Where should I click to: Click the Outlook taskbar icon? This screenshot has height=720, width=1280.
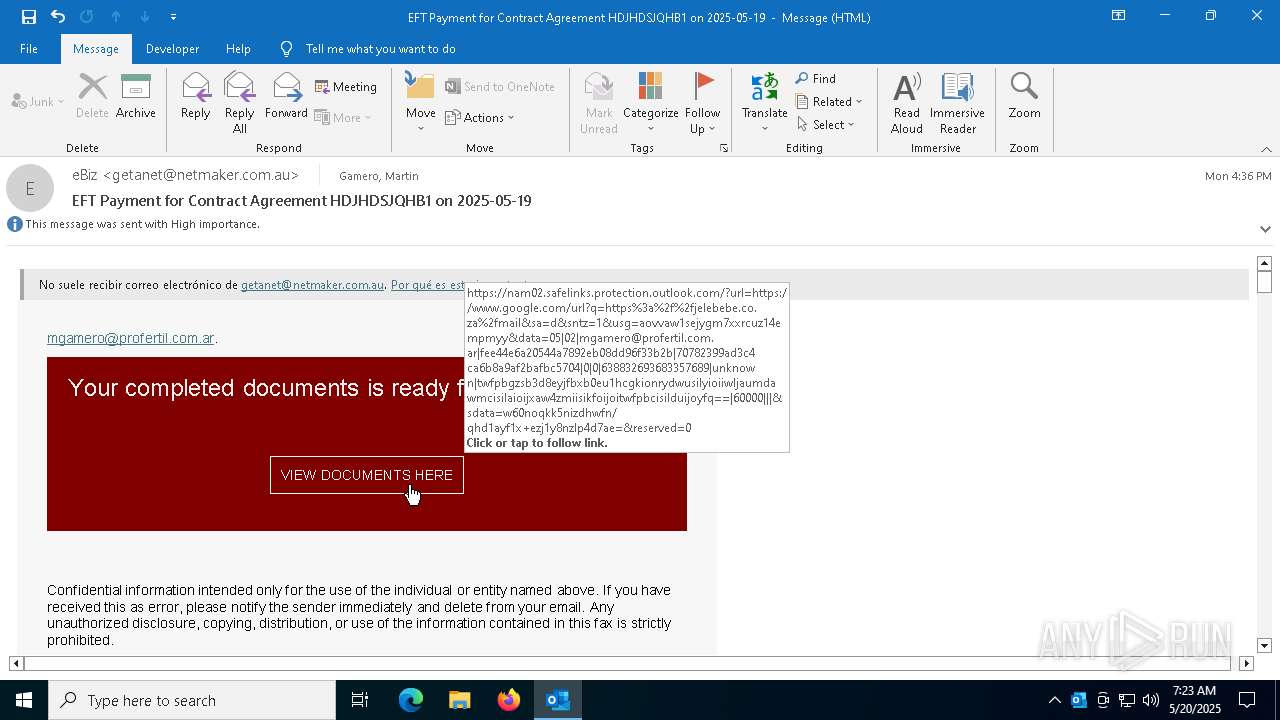[x=558, y=700]
